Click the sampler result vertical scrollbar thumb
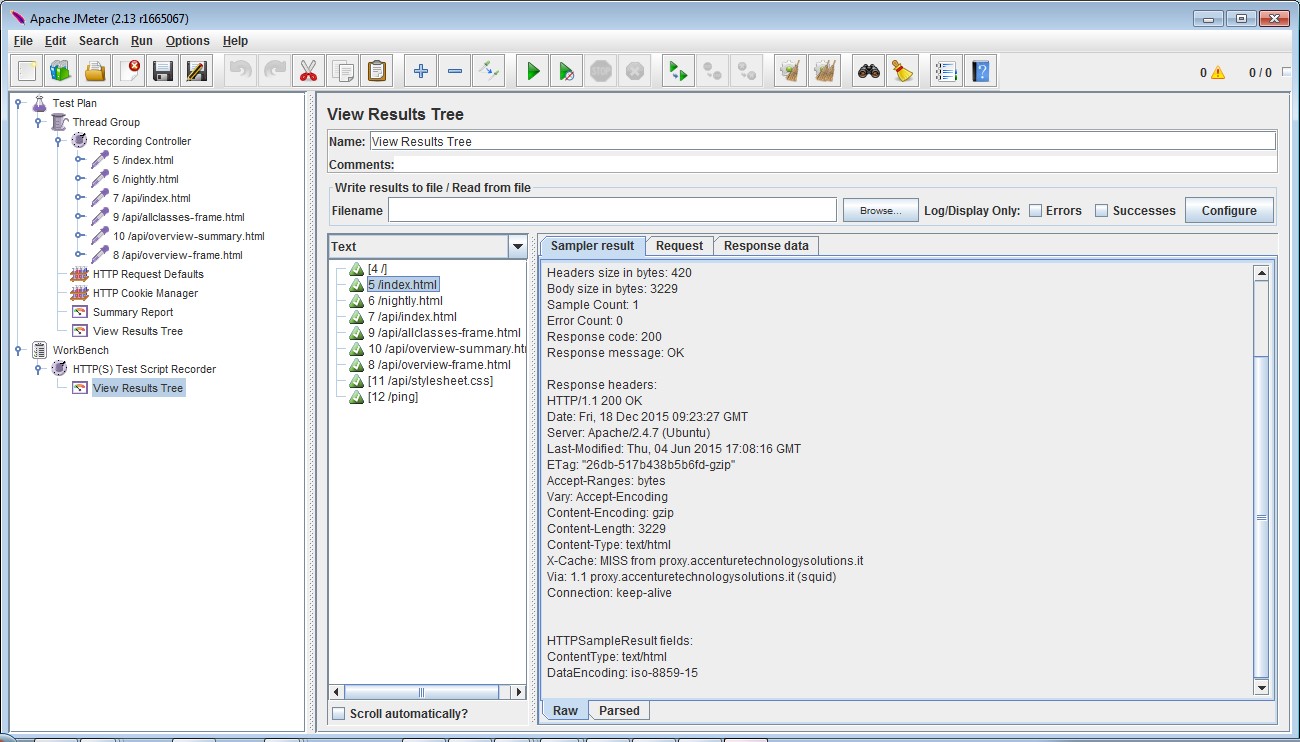The height and width of the screenshot is (742, 1300). click(x=1261, y=515)
